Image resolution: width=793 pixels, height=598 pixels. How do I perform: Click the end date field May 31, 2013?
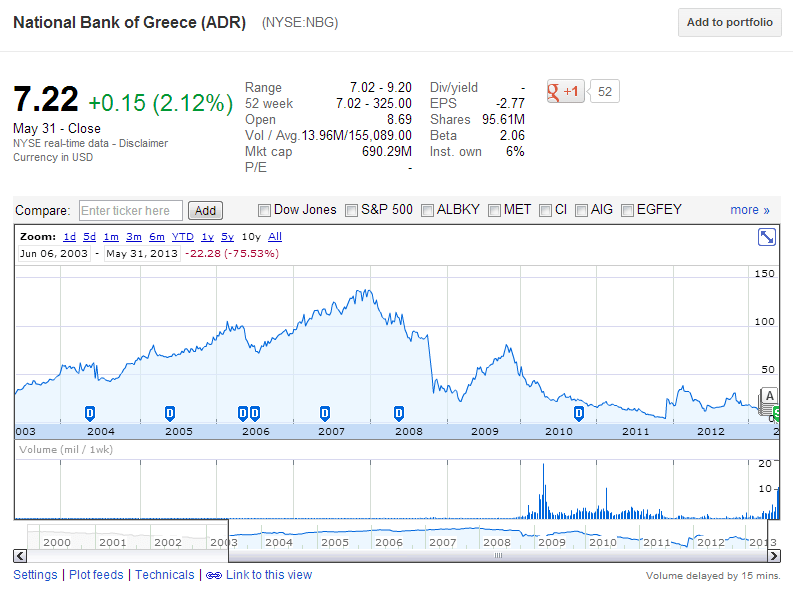click(x=142, y=253)
